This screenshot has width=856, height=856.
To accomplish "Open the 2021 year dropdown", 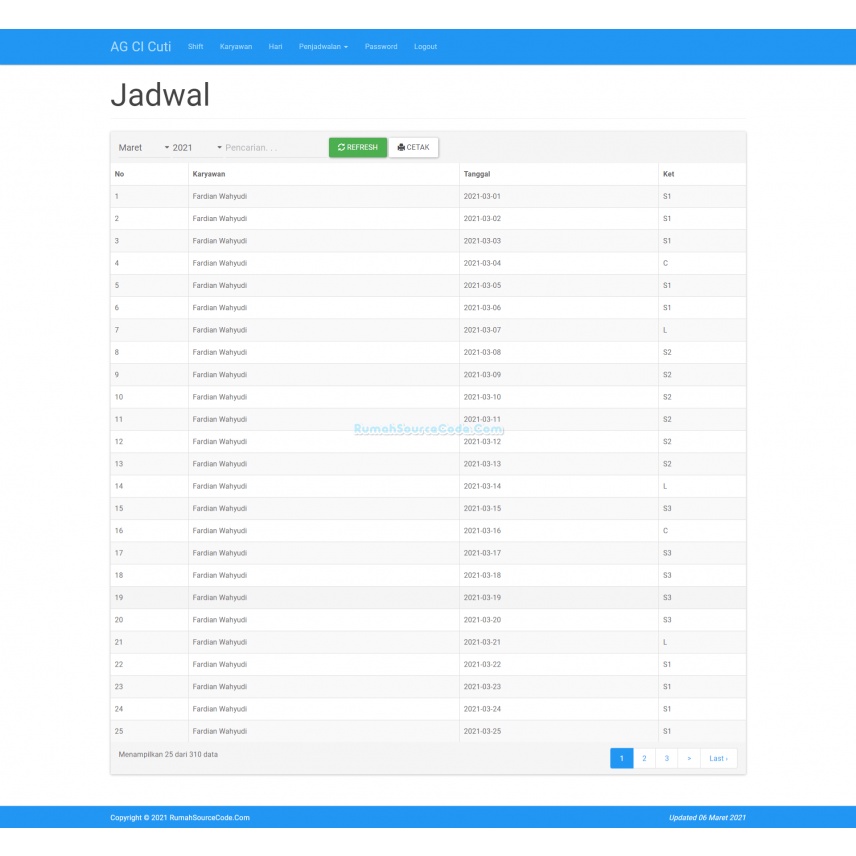I will 197,147.
